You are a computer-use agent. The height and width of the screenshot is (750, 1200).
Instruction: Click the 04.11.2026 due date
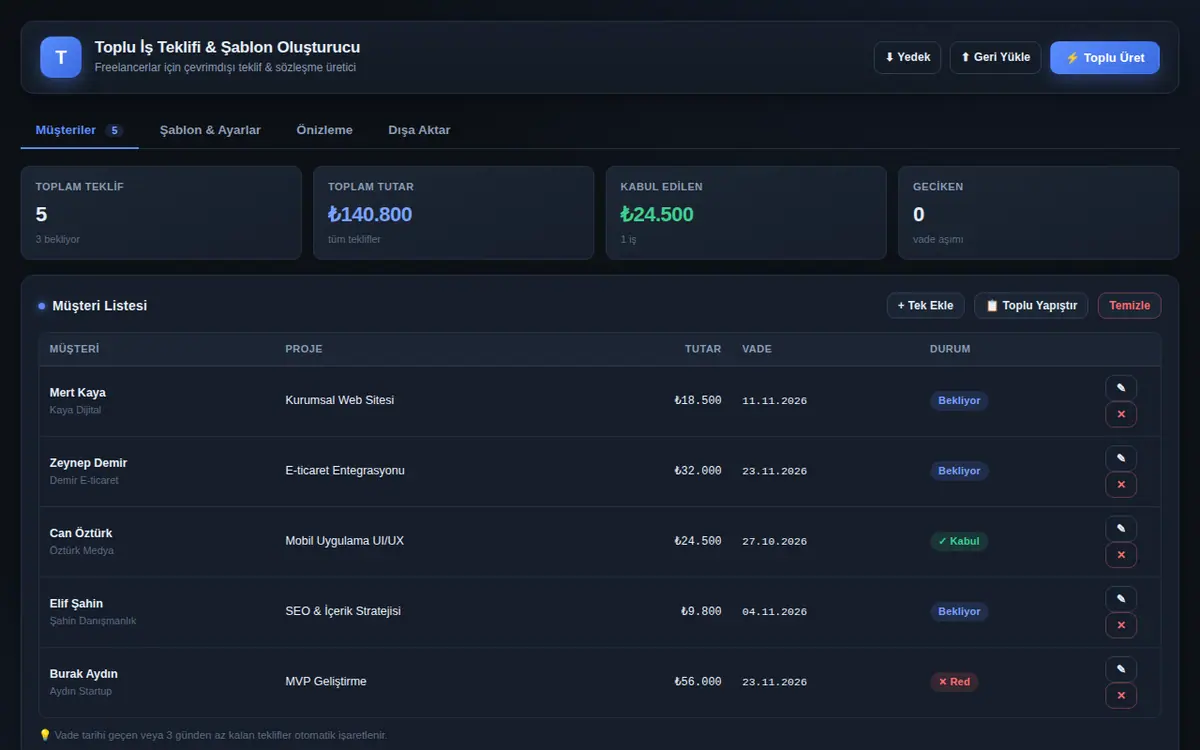[774, 612]
